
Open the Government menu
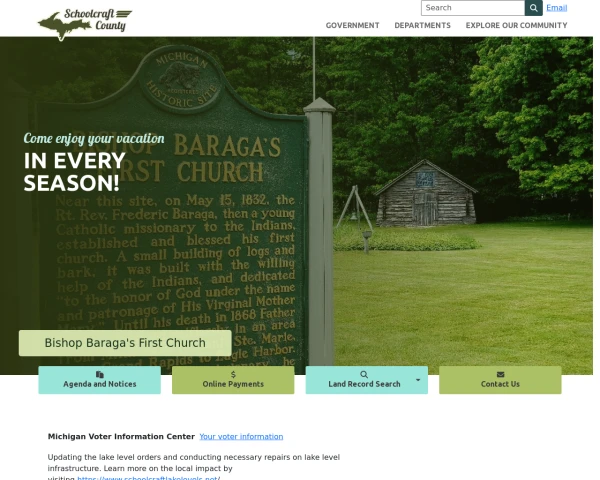(x=352, y=25)
